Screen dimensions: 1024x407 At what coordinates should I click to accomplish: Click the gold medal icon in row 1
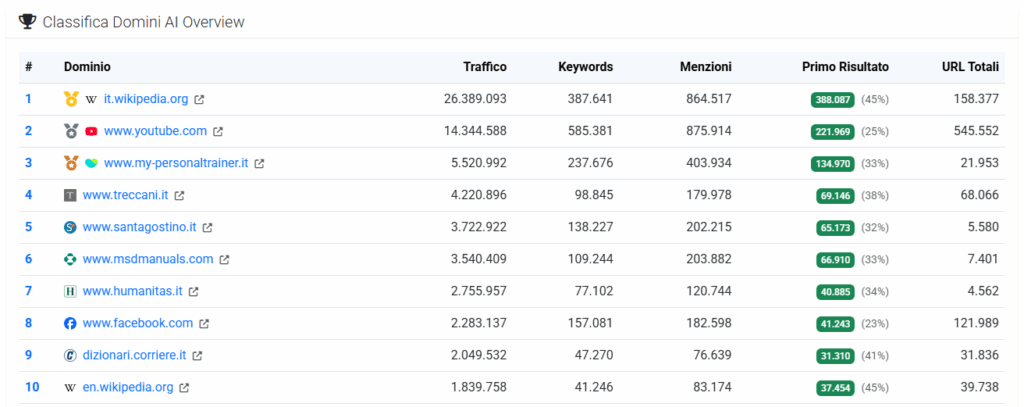(71, 99)
